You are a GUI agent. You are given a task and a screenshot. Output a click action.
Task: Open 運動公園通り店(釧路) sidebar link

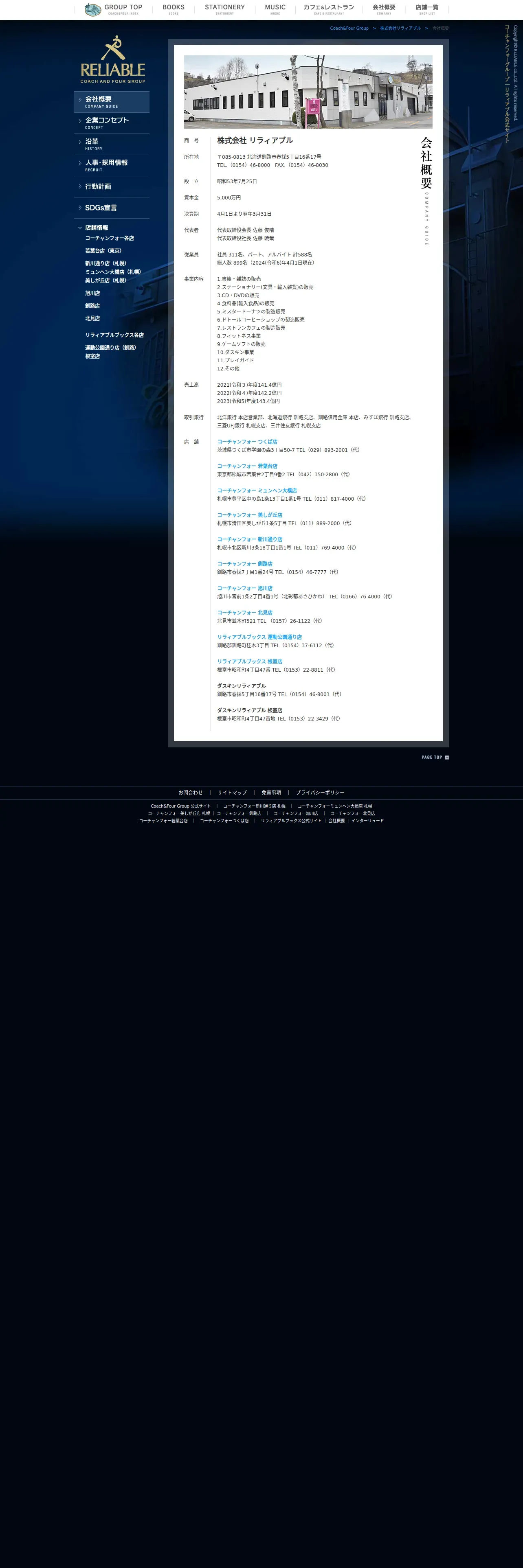coord(111,348)
